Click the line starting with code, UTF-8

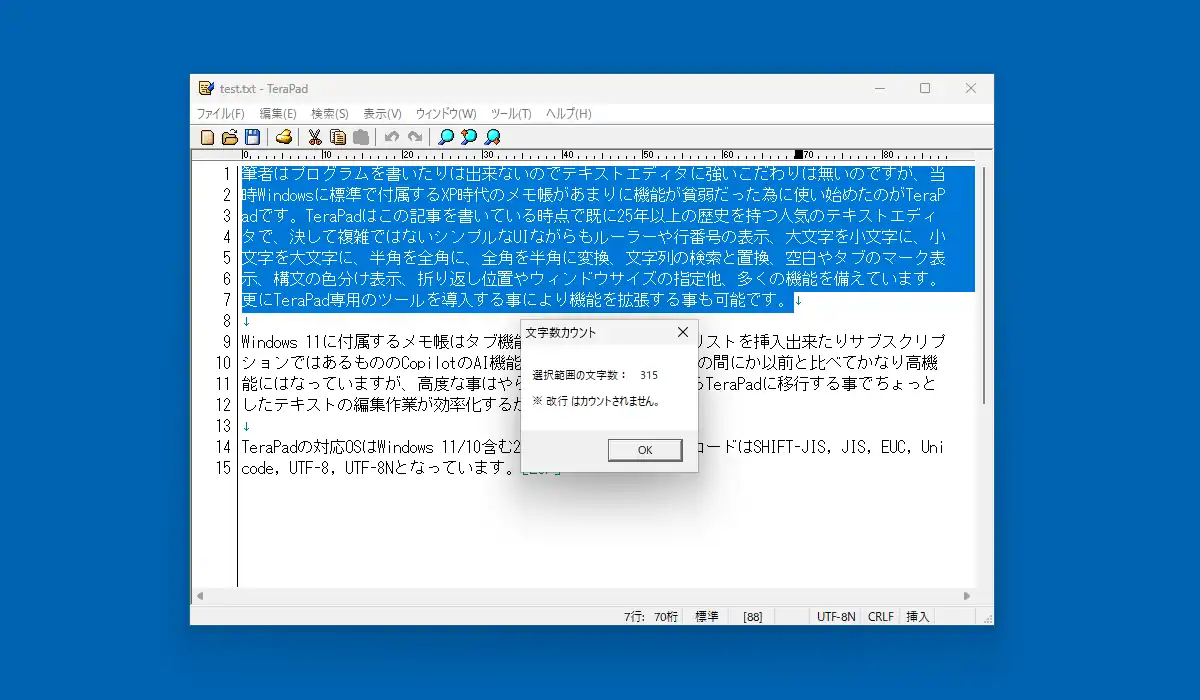pos(400,468)
